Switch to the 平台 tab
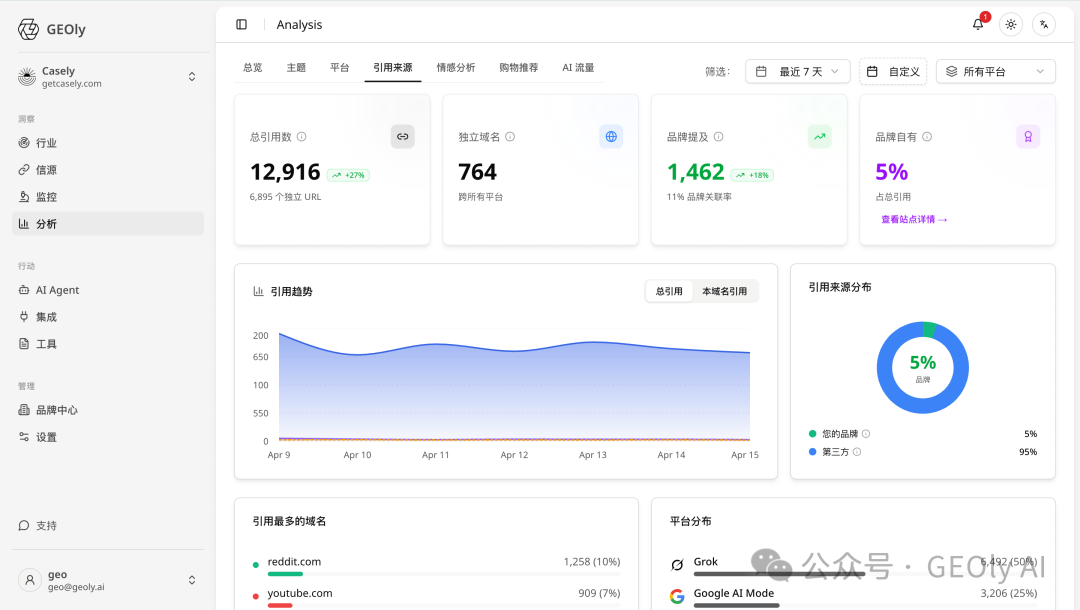 [340, 67]
